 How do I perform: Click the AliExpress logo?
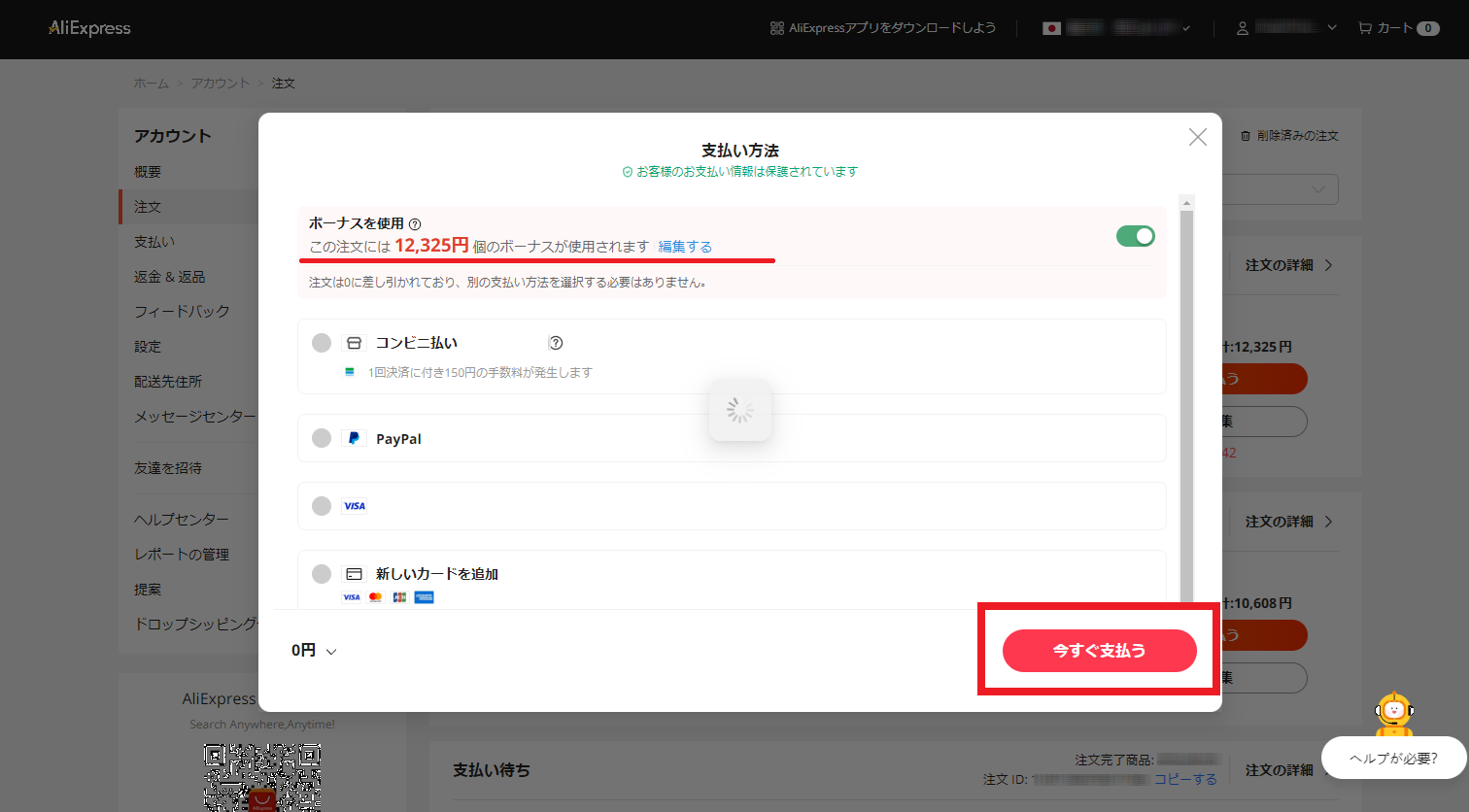[87, 28]
